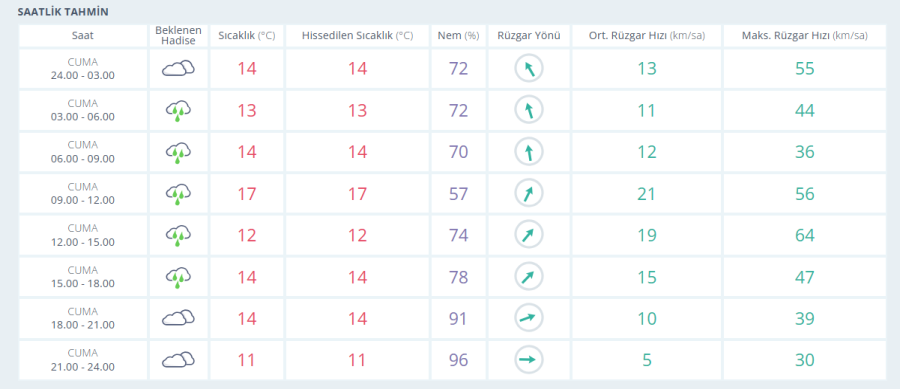Click average wind speed 19
Viewport: 900px width, 389px height.
[x=646, y=236]
